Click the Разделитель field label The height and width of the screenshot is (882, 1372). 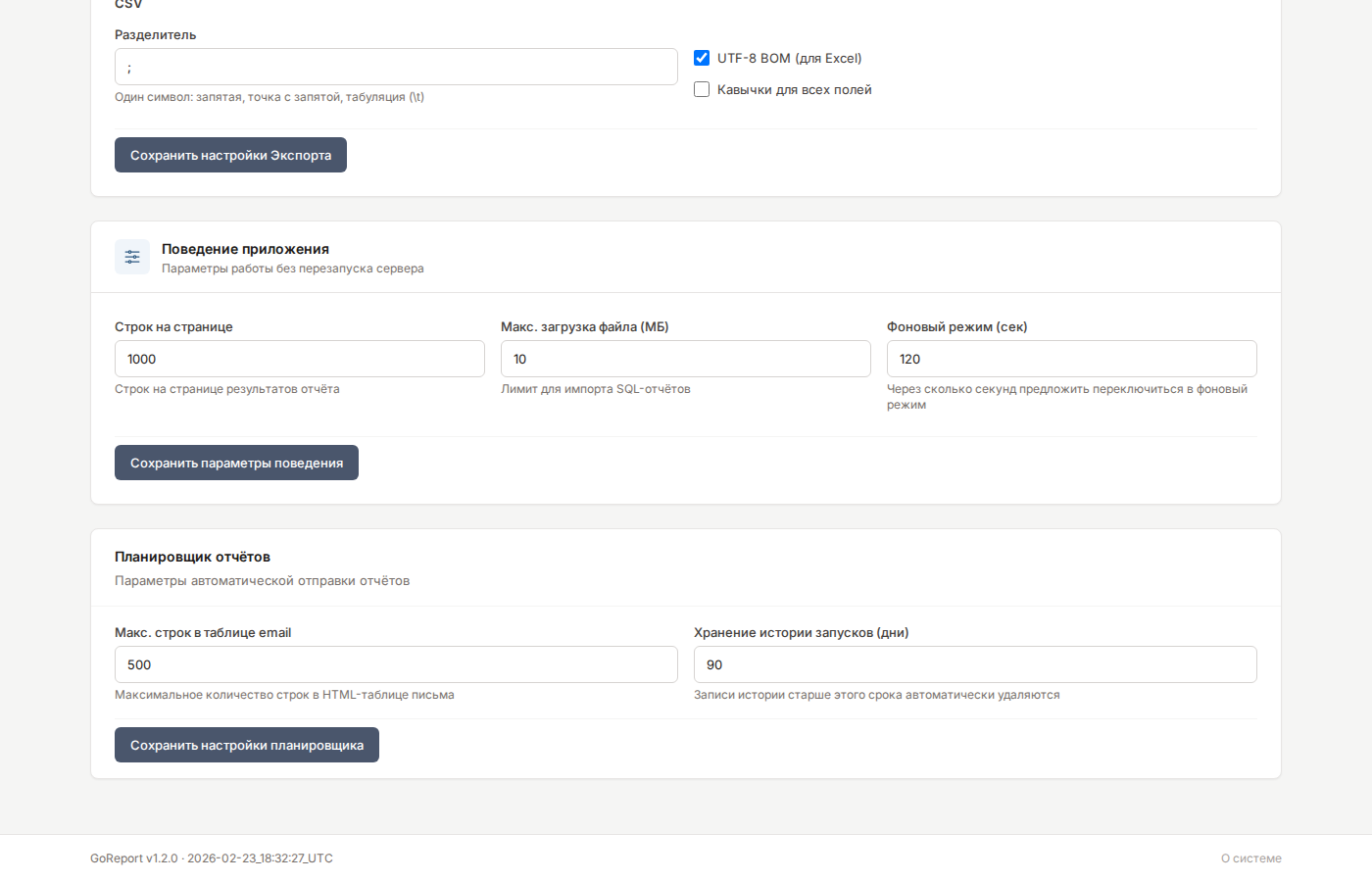click(x=155, y=34)
